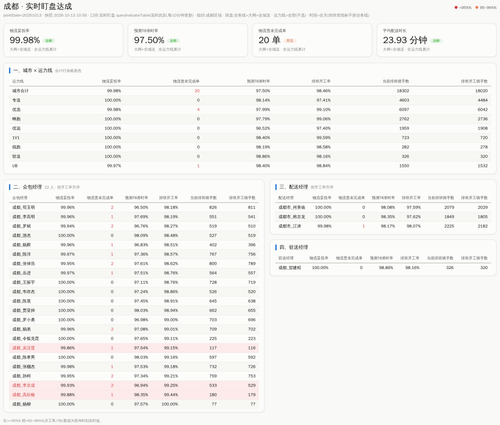
Task: Select cell 326 in the 驻送经理 table
Action: pos(450,268)
